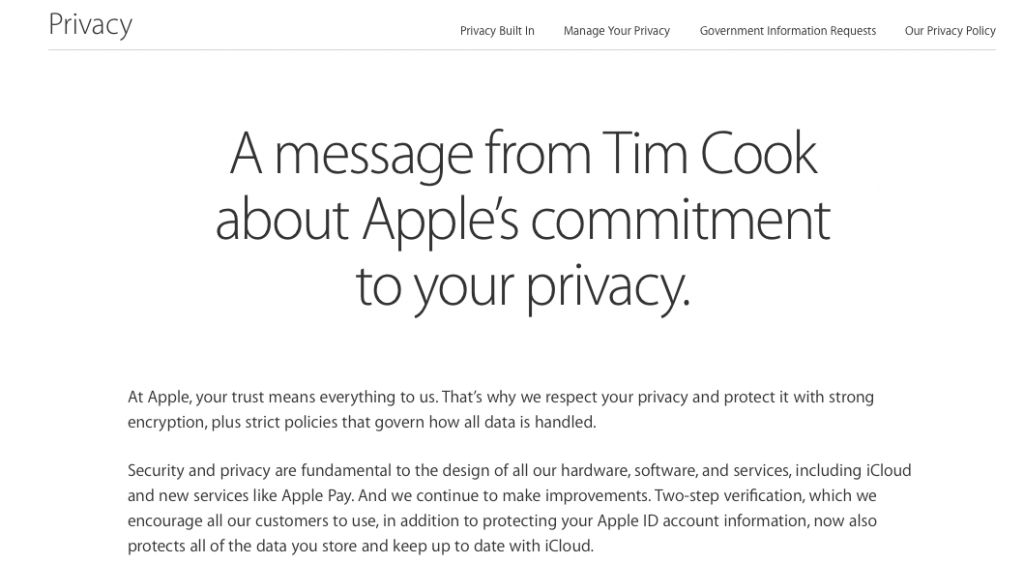Click the divider line below the navigation

(522, 50)
